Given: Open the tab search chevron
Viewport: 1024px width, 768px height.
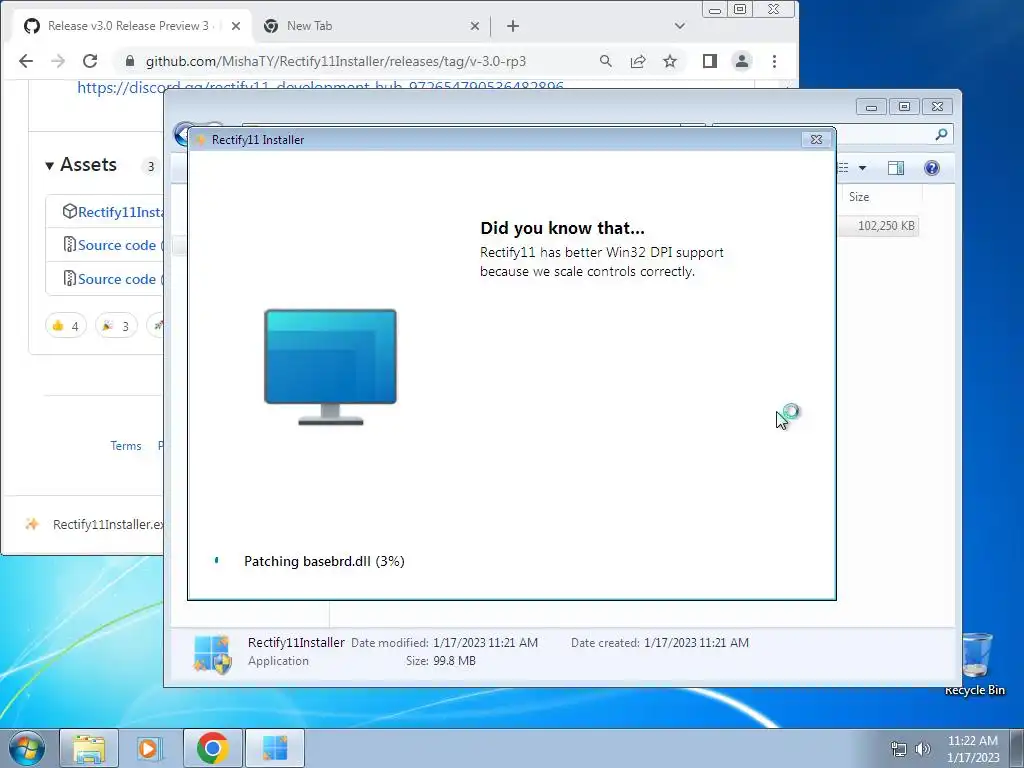Looking at the screenshot, I should [680, 26].
